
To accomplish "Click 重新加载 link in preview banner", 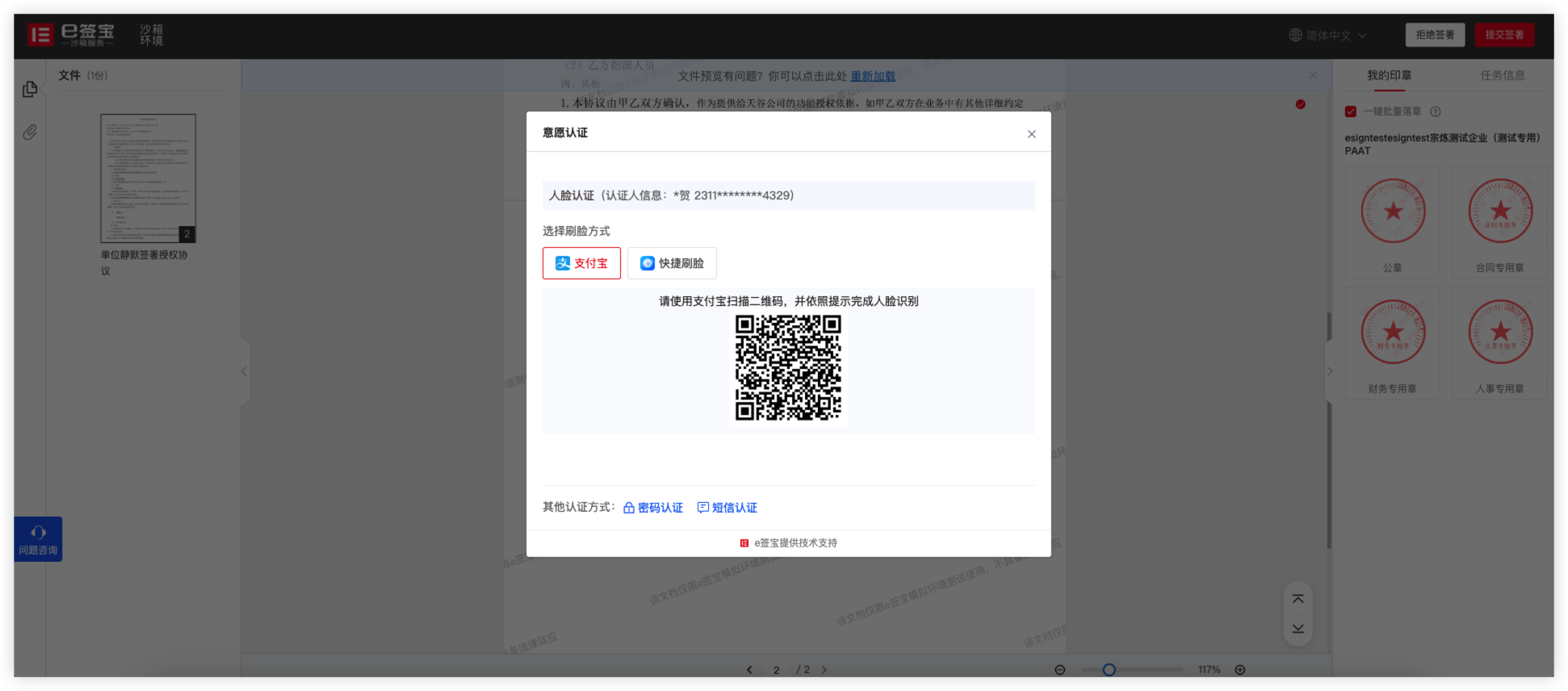I will click(873, 76).
